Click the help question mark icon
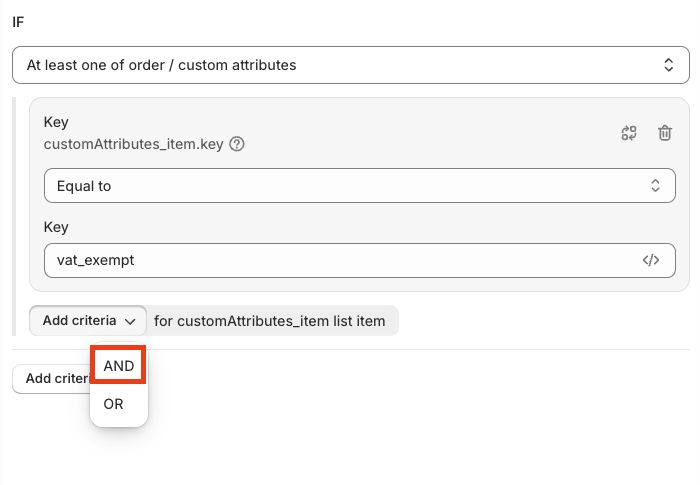The height and width of the screenshot is (485, 700). [237, 143]
